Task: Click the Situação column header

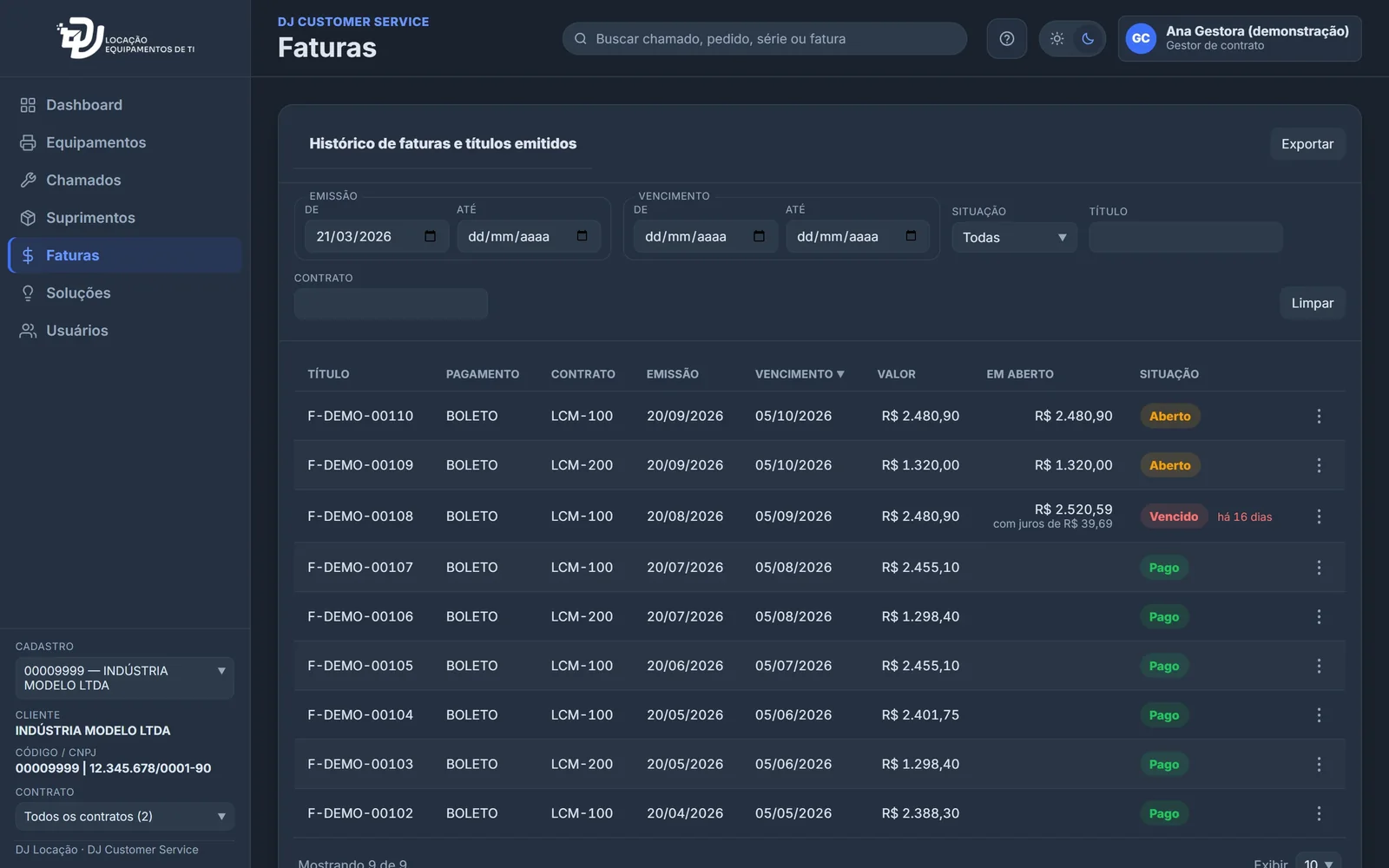Action: [x=1168, y=374]
